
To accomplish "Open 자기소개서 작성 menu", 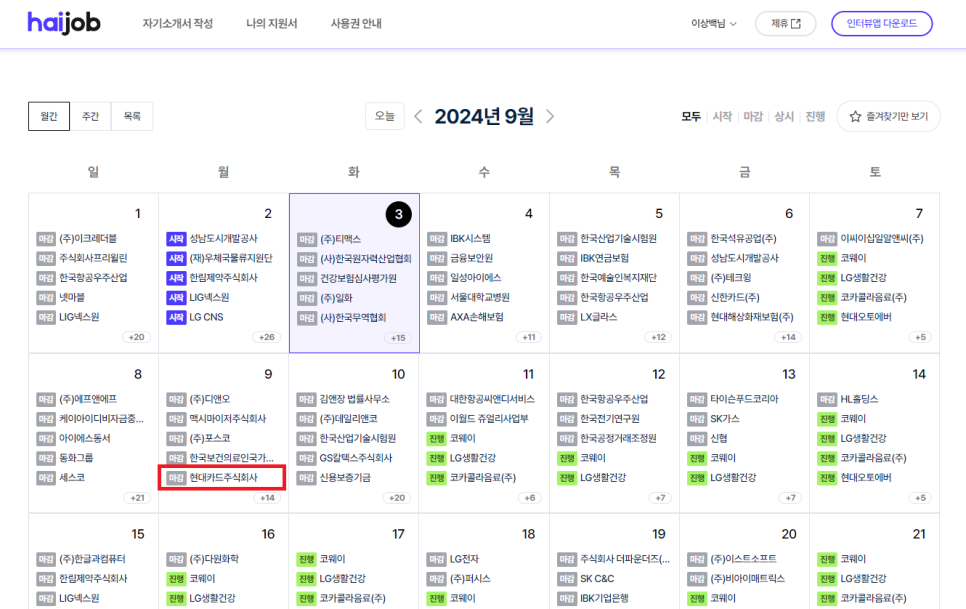I will 177,23.
